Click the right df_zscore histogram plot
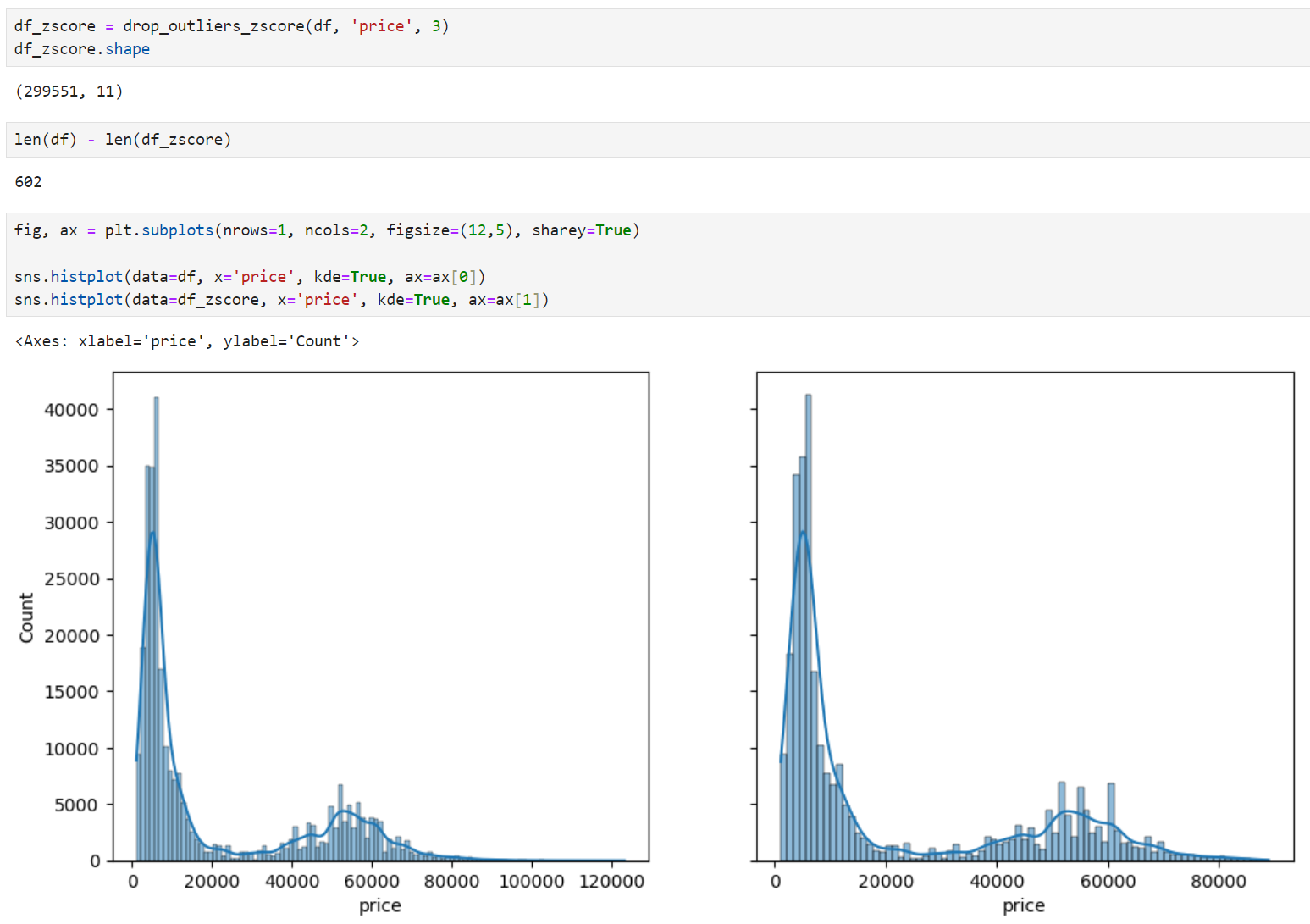This screenshot has height=924, width=1310. [x=1025, y=617]
